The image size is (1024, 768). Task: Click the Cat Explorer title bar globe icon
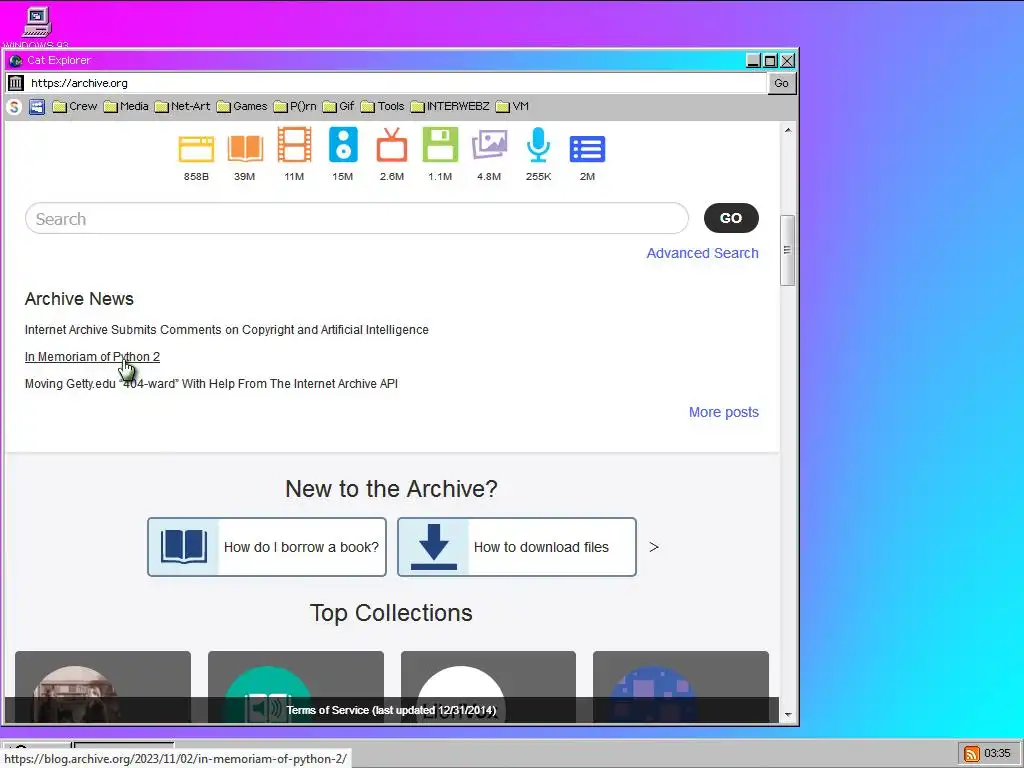[x=16, y=60]
